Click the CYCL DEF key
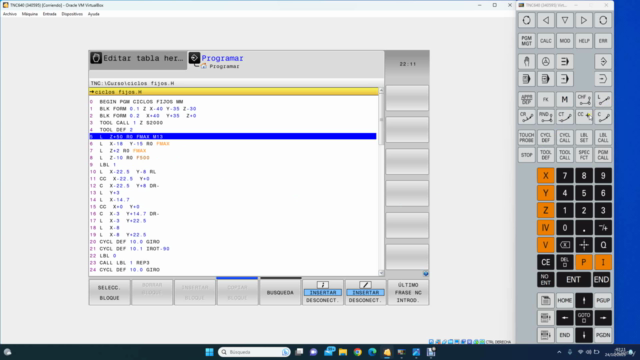 [x=546, y=138]
